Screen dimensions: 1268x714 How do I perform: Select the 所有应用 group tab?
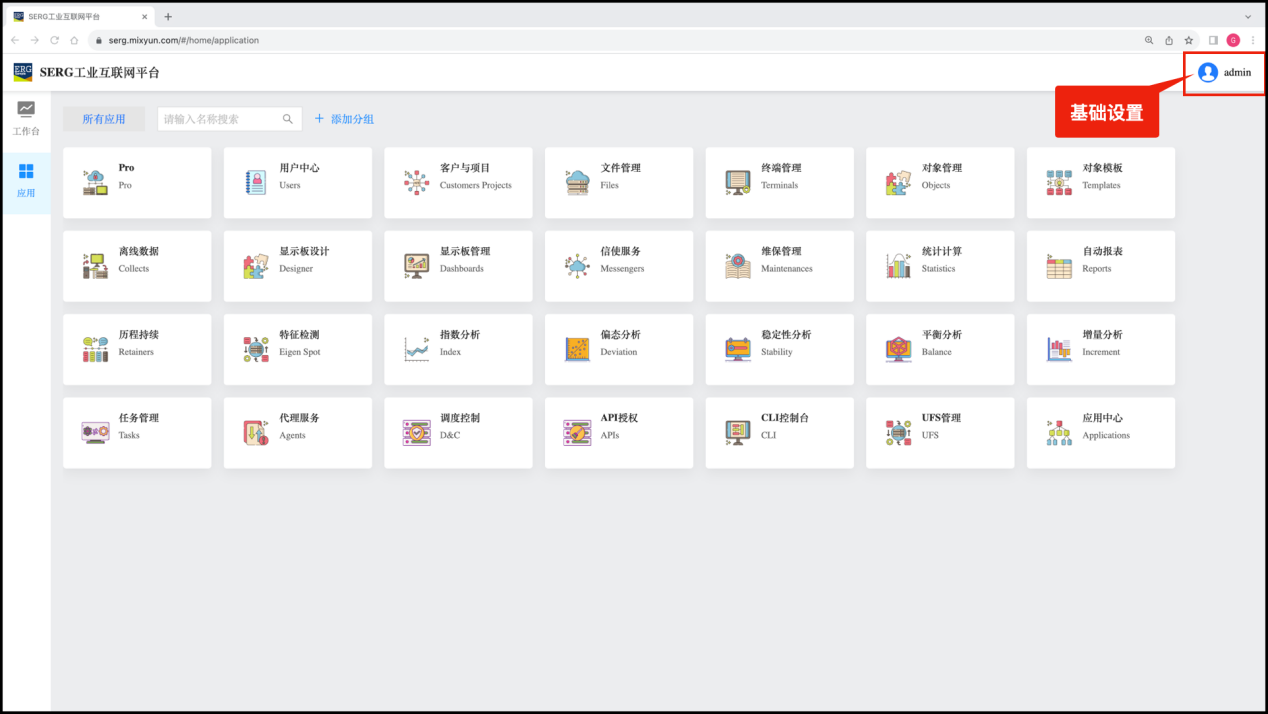[x=104, y=119]
